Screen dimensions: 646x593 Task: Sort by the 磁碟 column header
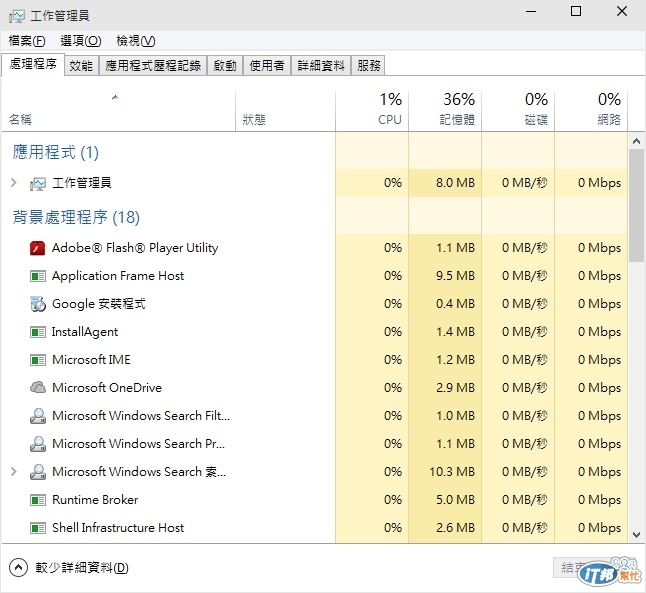tap(518, 111)
